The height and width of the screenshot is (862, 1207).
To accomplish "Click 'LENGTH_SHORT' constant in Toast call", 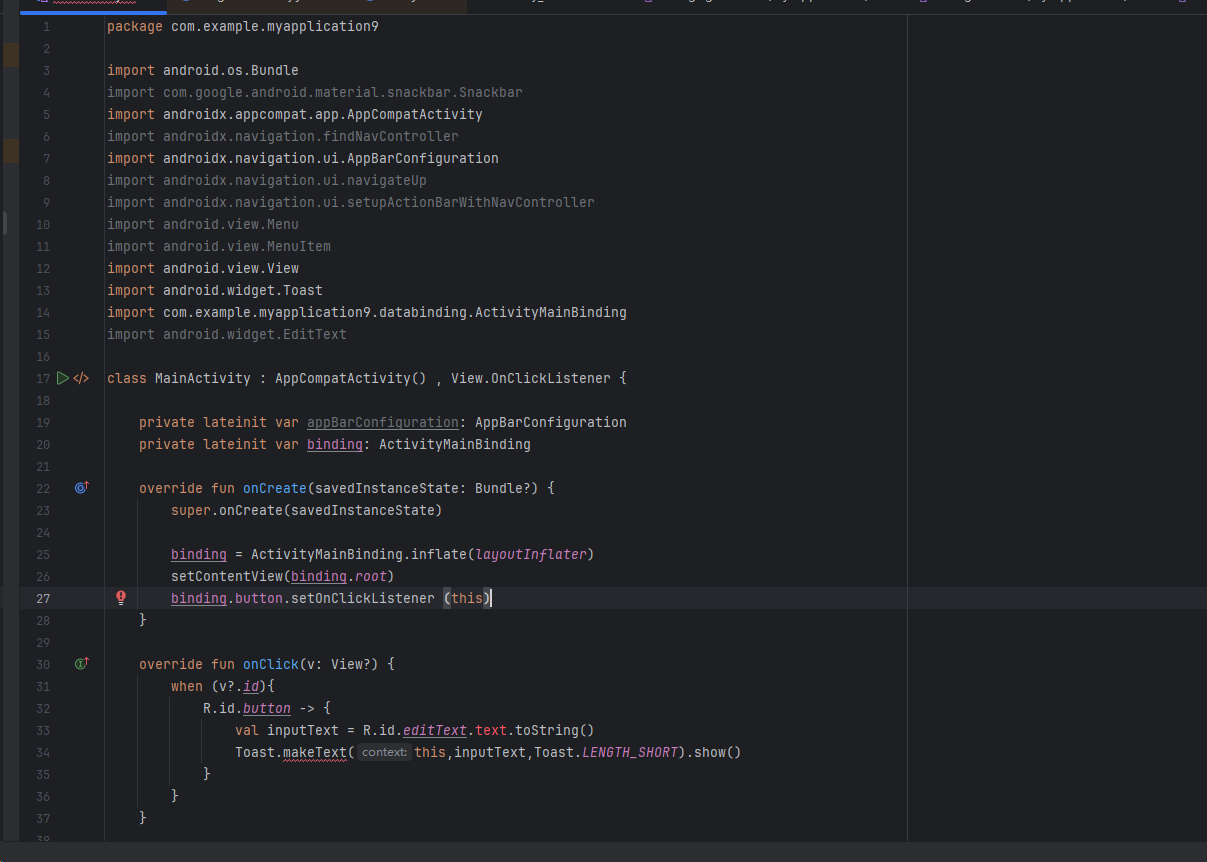I will pos(629,752).
